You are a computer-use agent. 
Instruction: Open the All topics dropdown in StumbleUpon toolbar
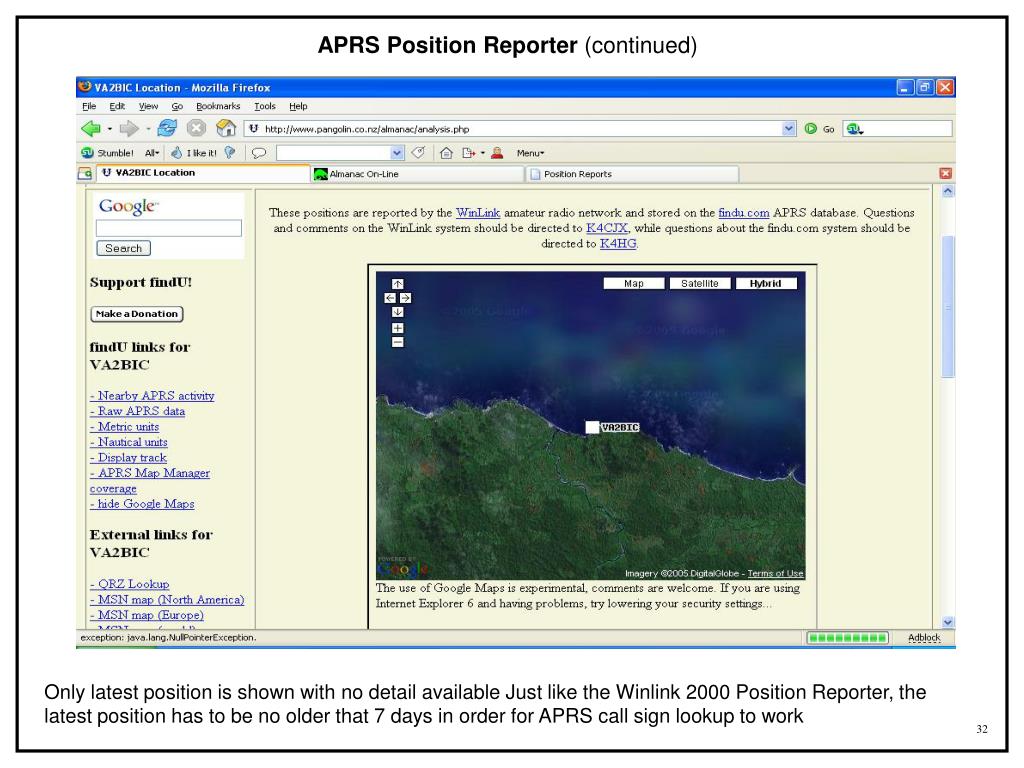[x=152, y=153]
